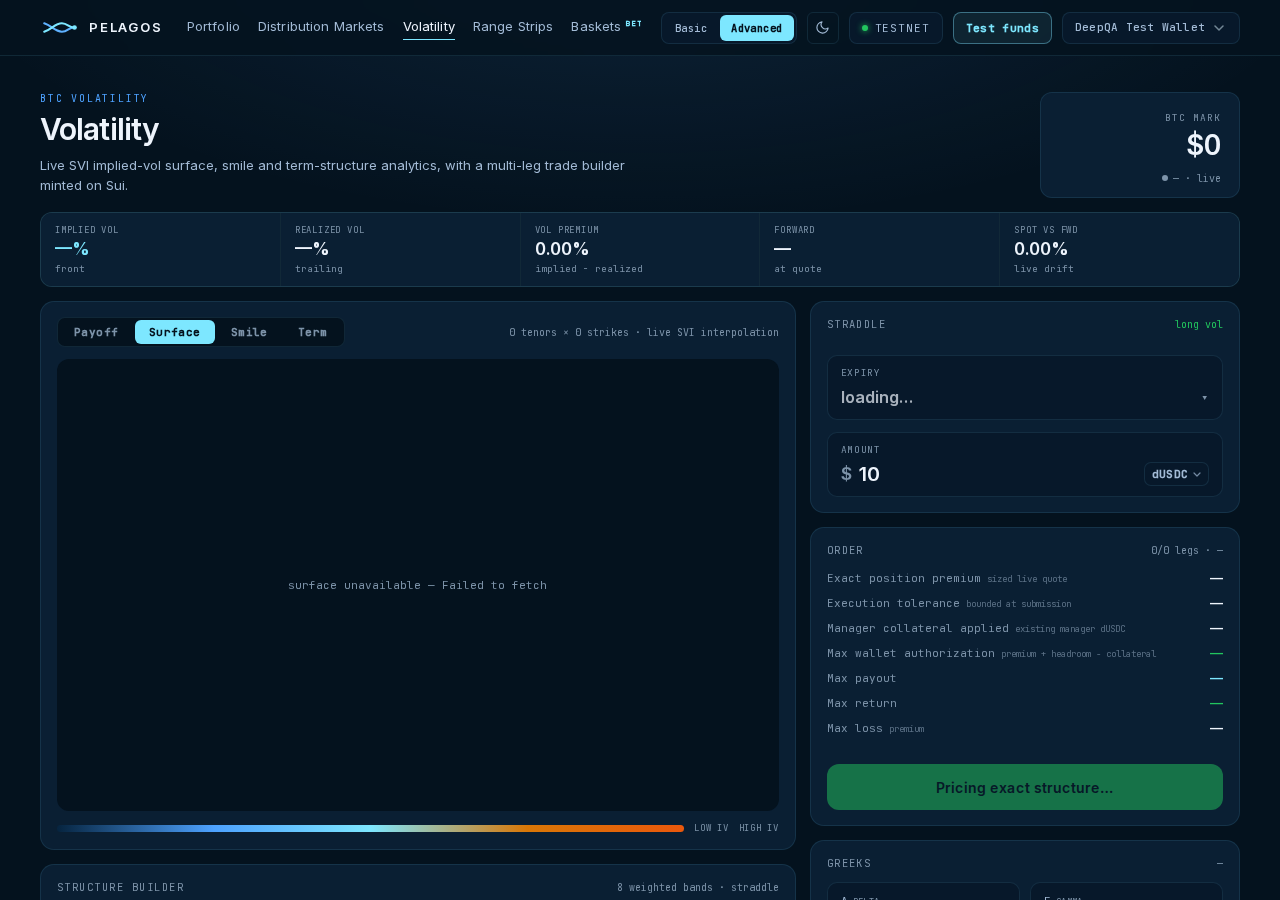
Task: Go to Distribution Markets
Action: (321, 27)
